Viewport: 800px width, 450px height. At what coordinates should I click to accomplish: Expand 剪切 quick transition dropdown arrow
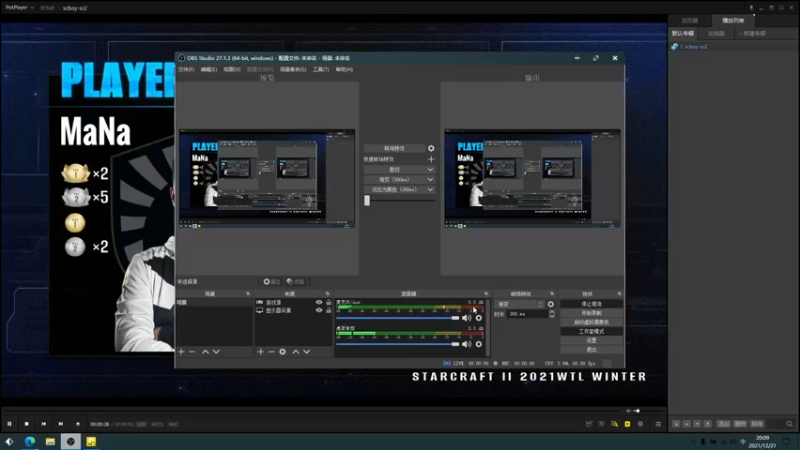pyautogui.click(x=430, y=169)
